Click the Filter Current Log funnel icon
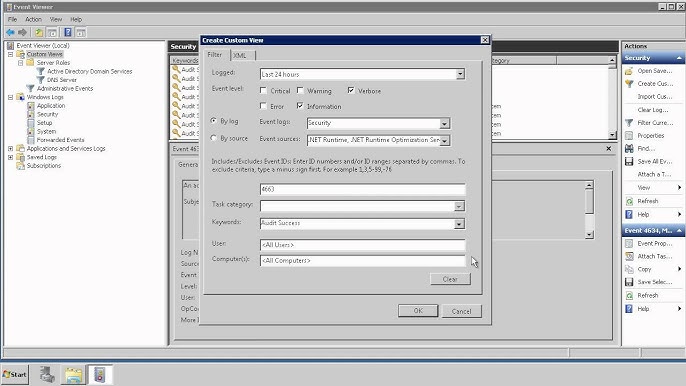The image size is (686, 386). coord(629,123)
